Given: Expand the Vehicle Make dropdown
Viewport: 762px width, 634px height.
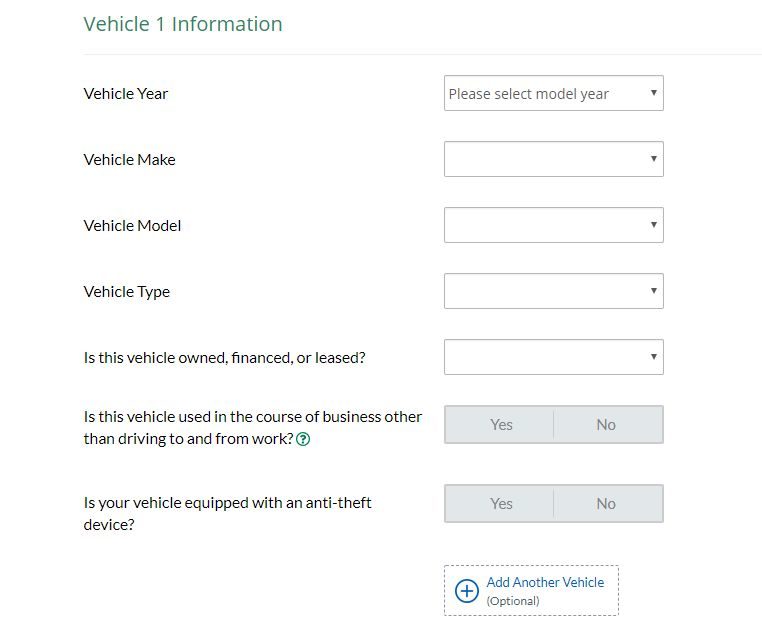Looking at the screenshot, I should click(554, 159).
